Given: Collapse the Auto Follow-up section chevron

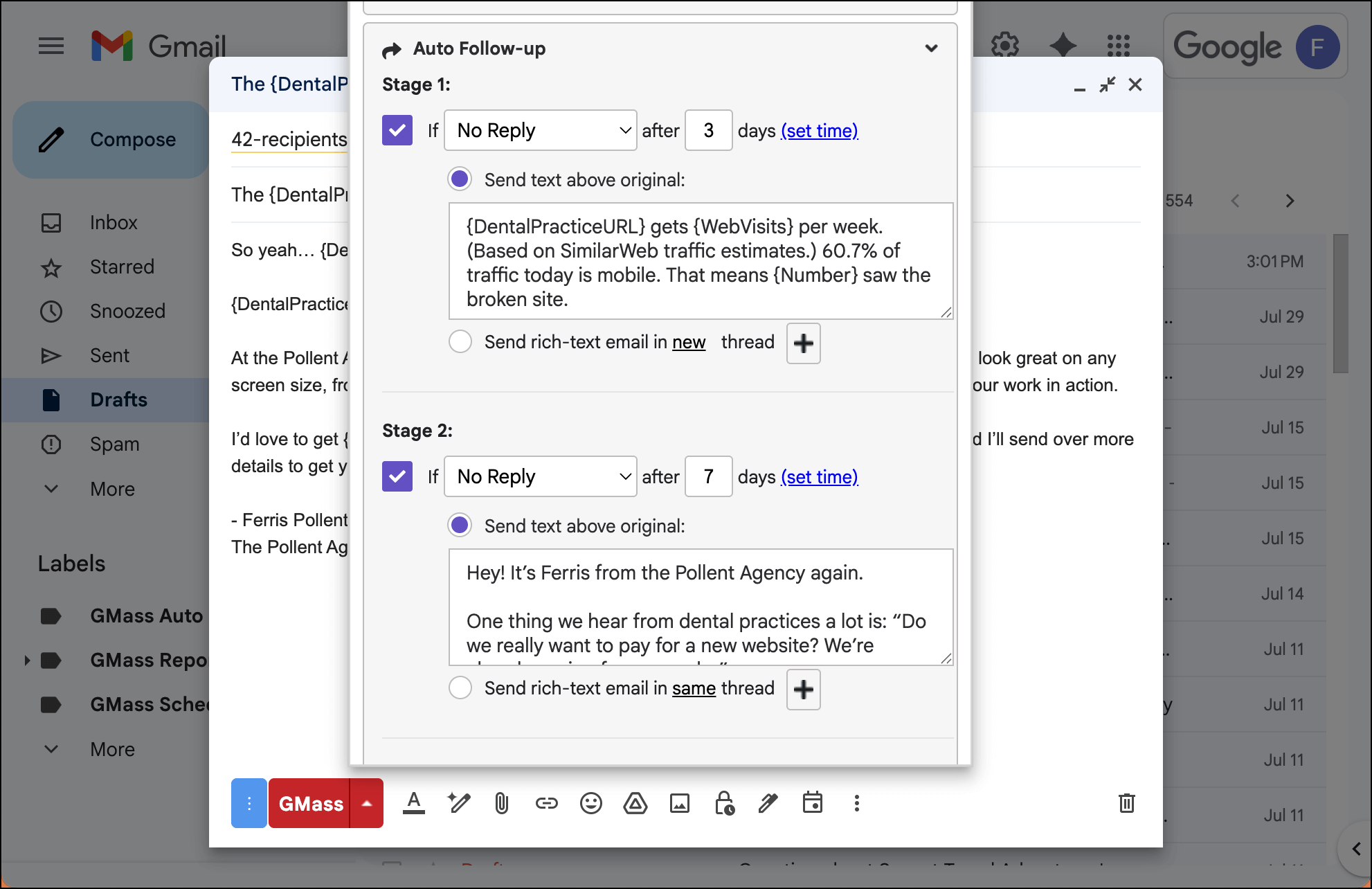Looking at the screenshot, I should coord(932,48).
